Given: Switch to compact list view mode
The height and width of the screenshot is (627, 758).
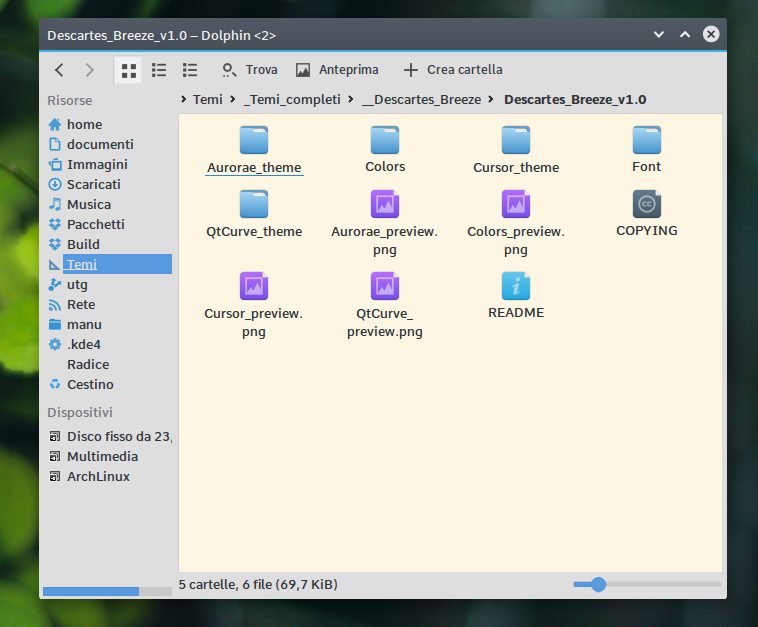Looking at the screenshot, I should click(x=159, y=70).
